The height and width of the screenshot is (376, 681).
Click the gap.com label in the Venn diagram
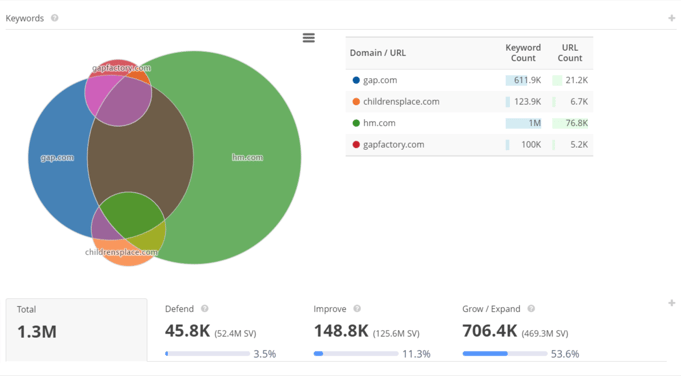tap(57, 157)
